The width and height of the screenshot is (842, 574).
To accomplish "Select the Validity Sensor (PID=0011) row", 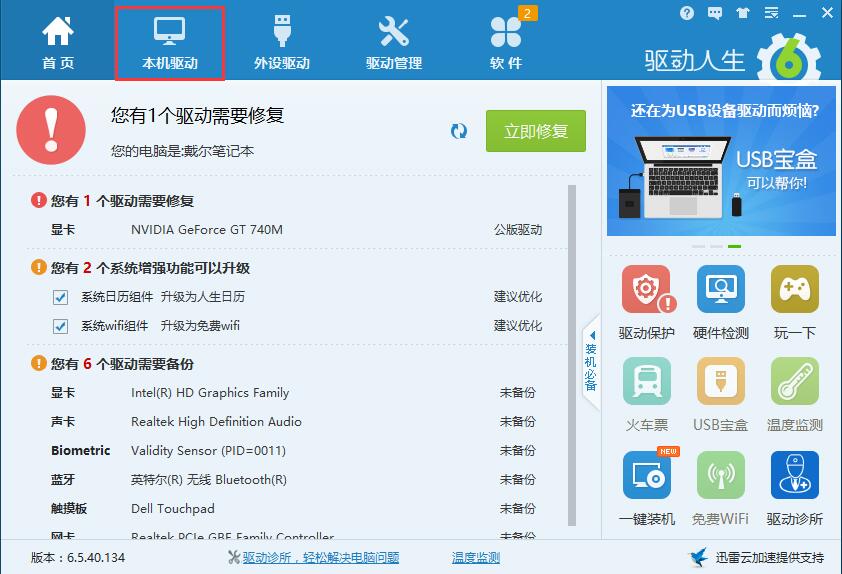I will click(x=294, y=451).
